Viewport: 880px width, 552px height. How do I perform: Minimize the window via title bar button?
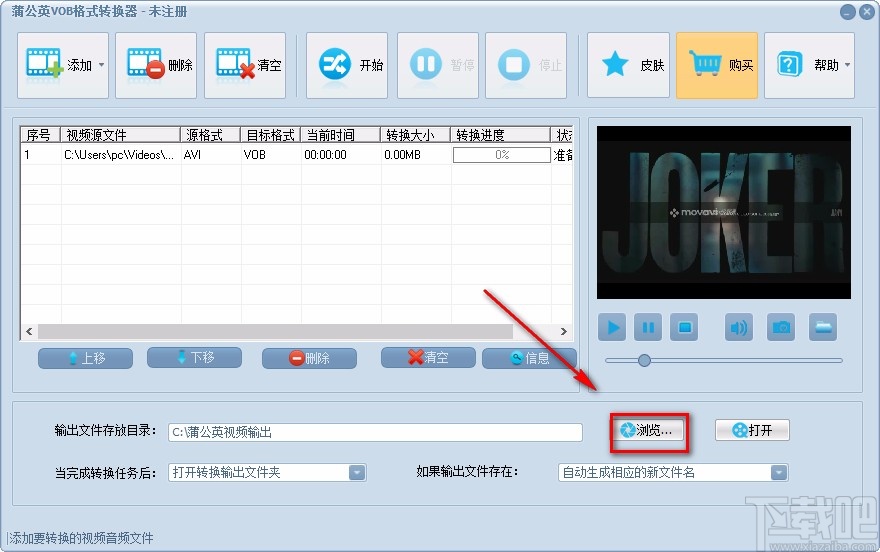coord(848,12)
